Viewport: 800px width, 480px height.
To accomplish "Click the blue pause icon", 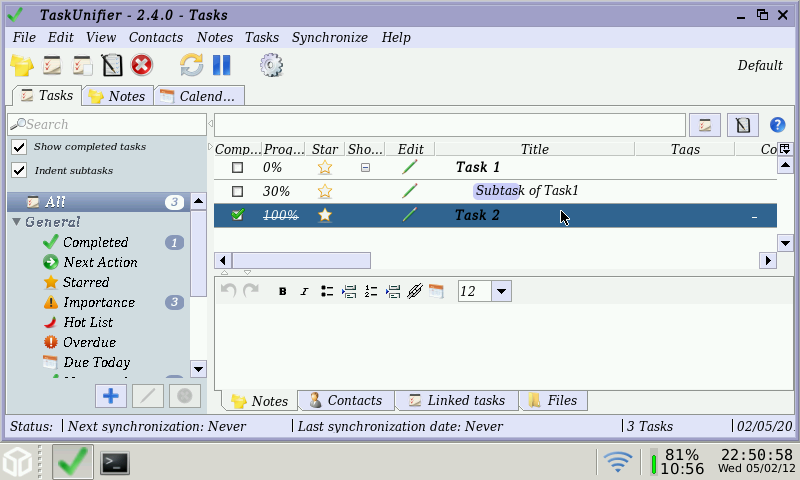I will click(221, 65).
